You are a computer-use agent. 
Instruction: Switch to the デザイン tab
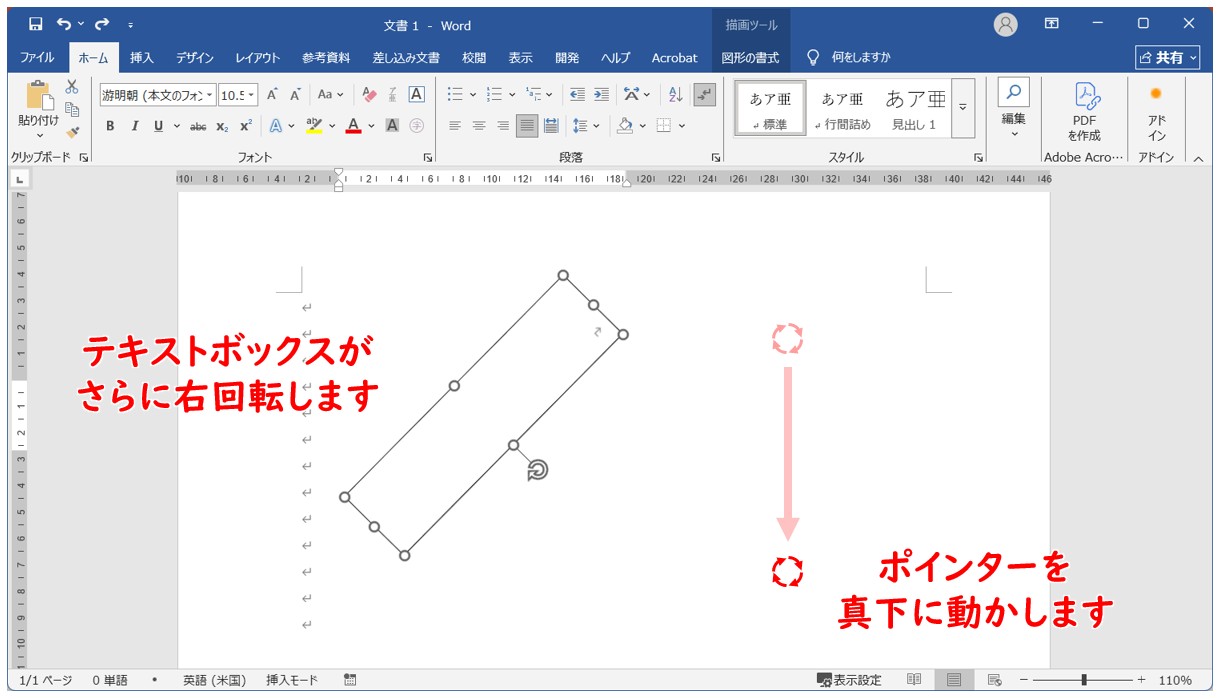pos(195,58)
